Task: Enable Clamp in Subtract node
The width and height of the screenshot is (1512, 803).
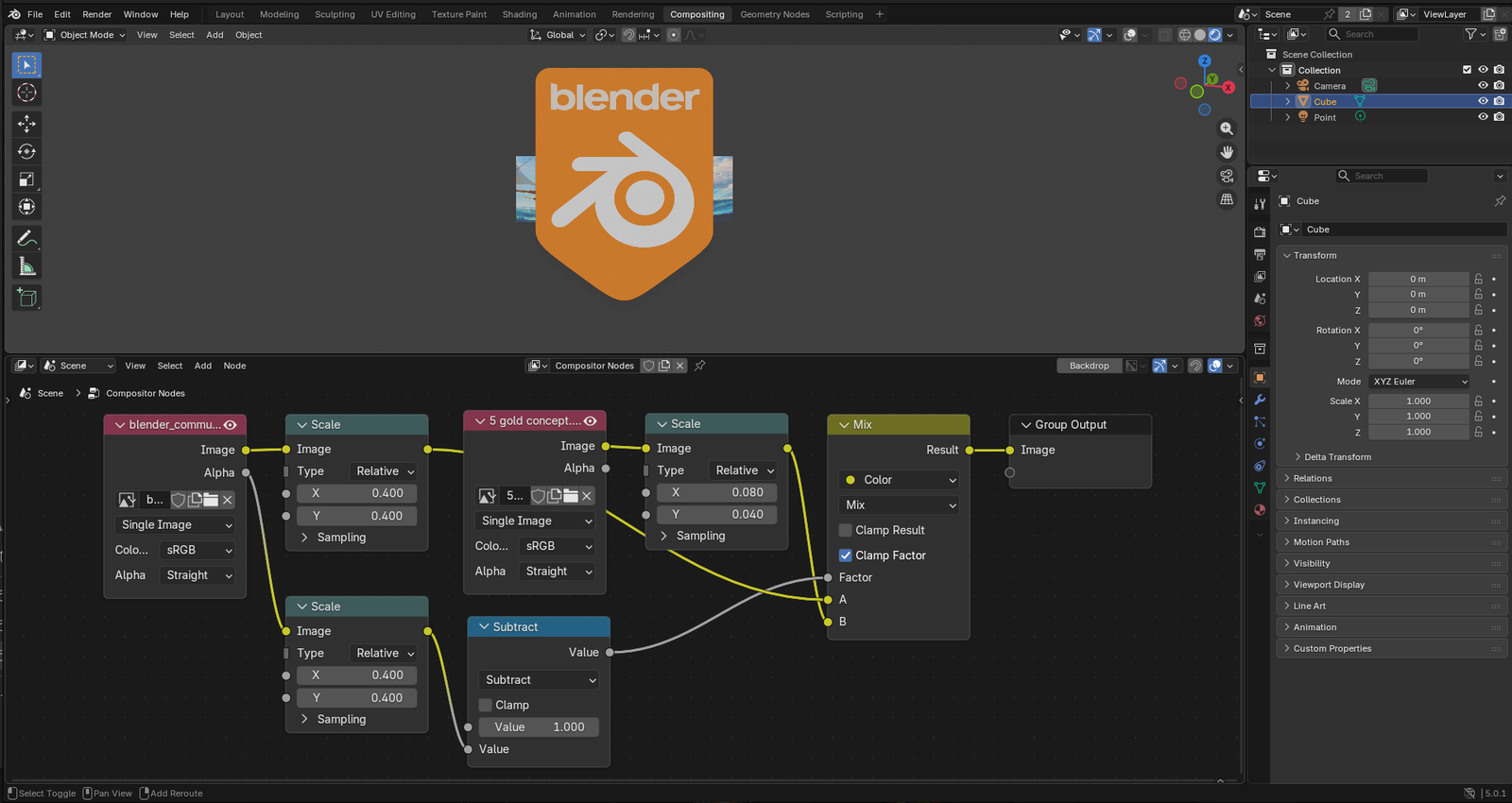Action: [x=486, y=705]
